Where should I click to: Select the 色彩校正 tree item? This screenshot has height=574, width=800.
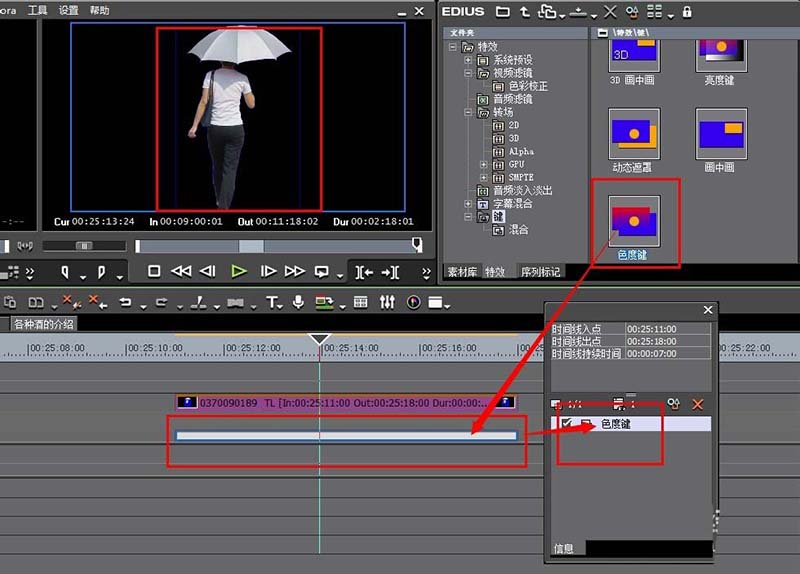528,86
